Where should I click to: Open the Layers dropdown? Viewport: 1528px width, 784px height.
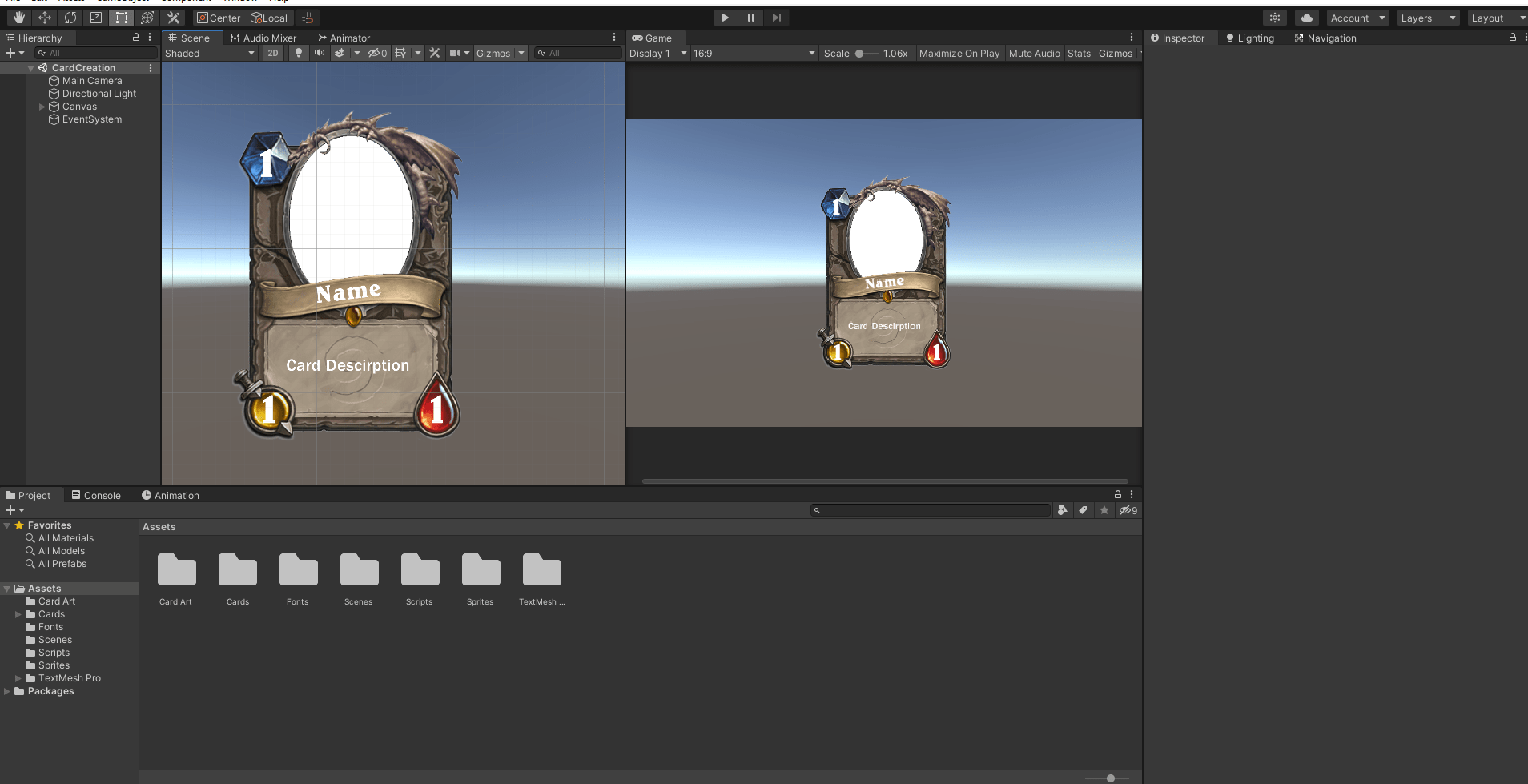(1429, 18)
